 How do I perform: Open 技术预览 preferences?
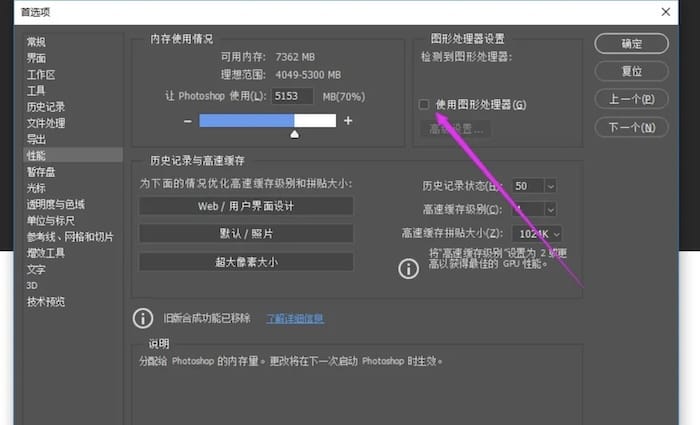coord(46,302)
